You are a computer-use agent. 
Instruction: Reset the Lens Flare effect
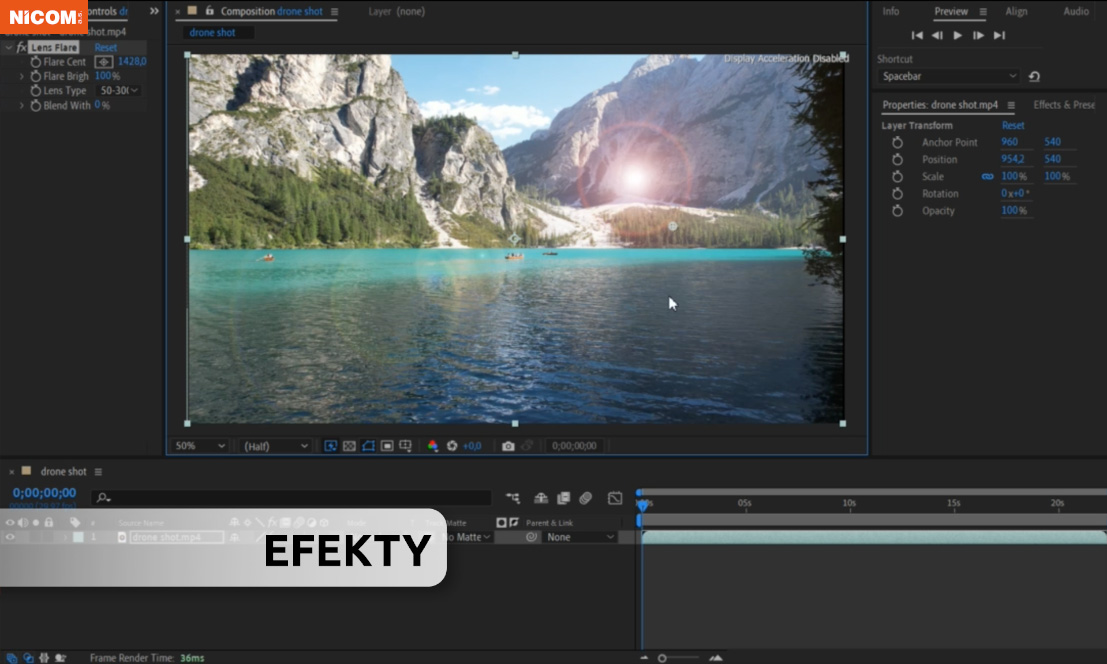click(106, 47)
